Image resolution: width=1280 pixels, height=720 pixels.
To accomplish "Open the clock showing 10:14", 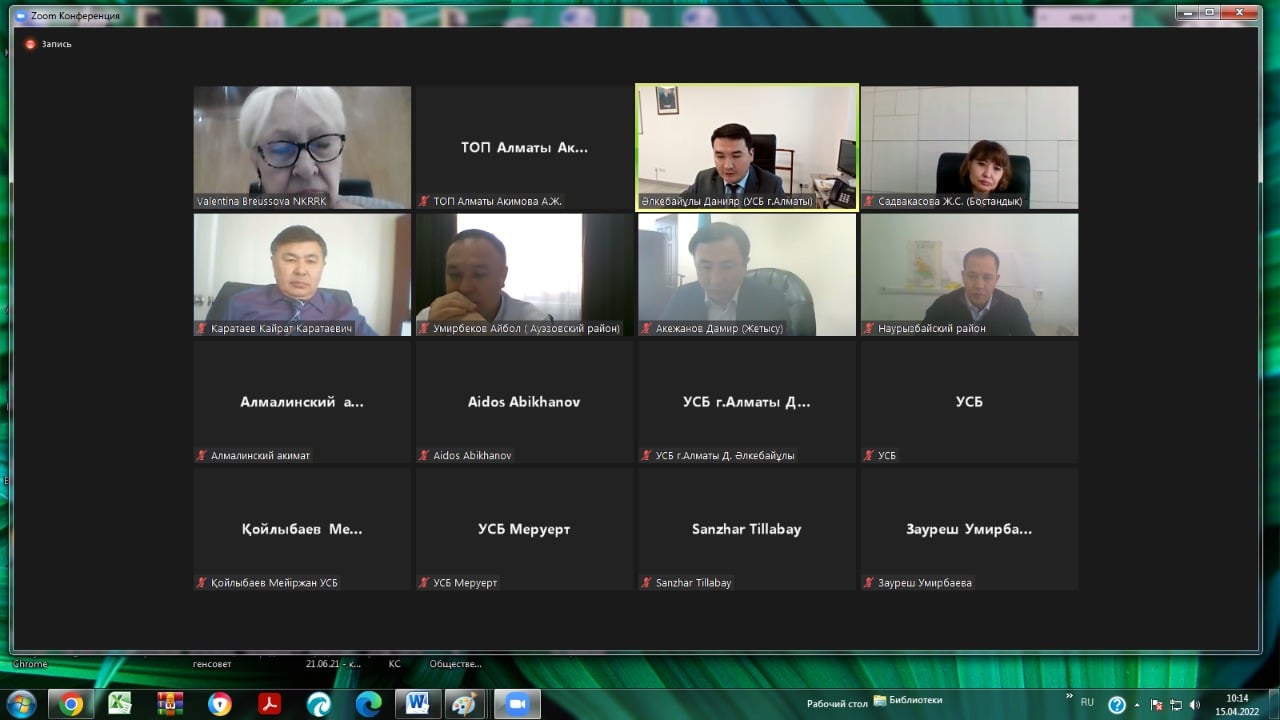I will coord(1238,704).
